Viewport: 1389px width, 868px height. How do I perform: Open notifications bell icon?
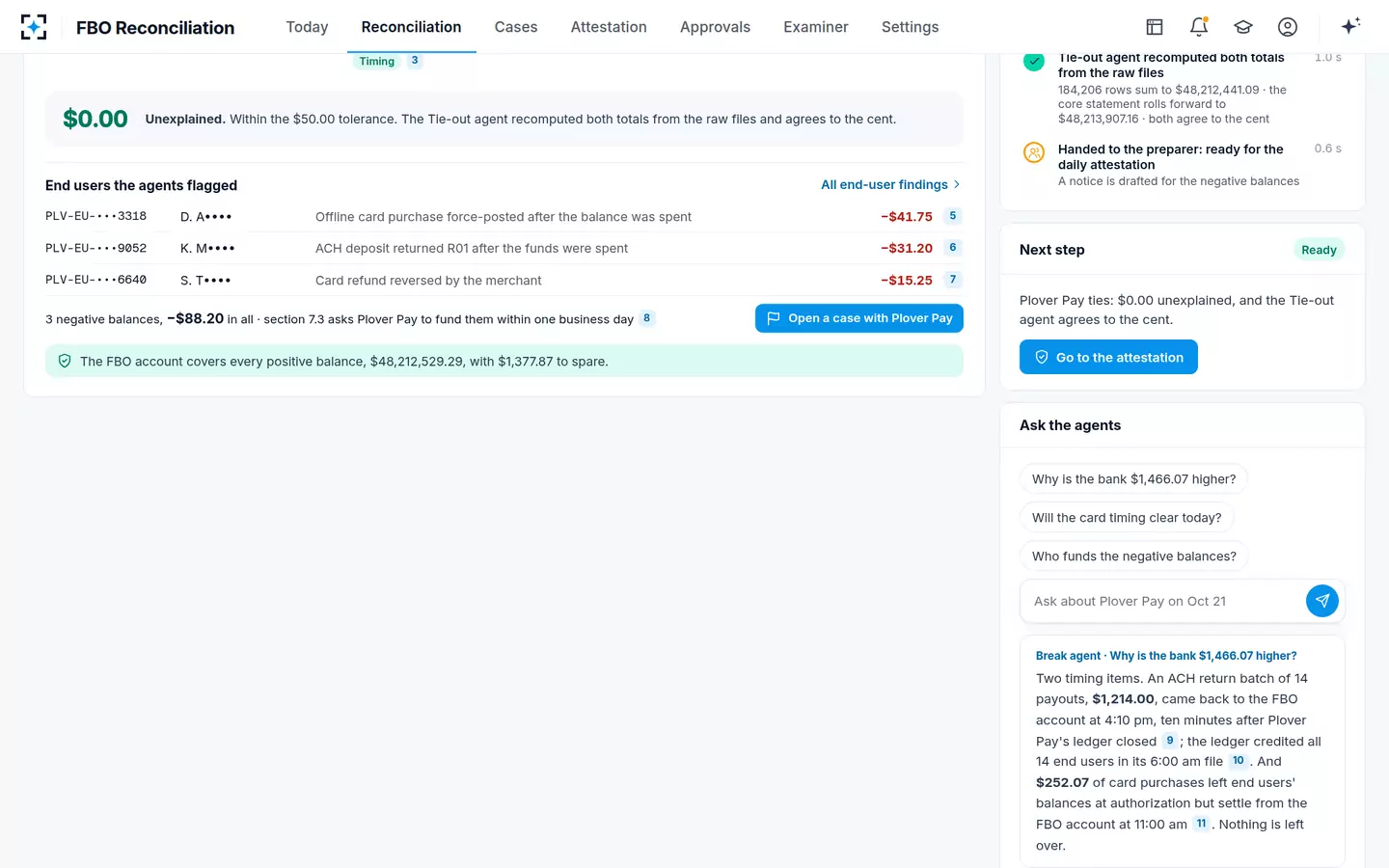(1199, 27)
